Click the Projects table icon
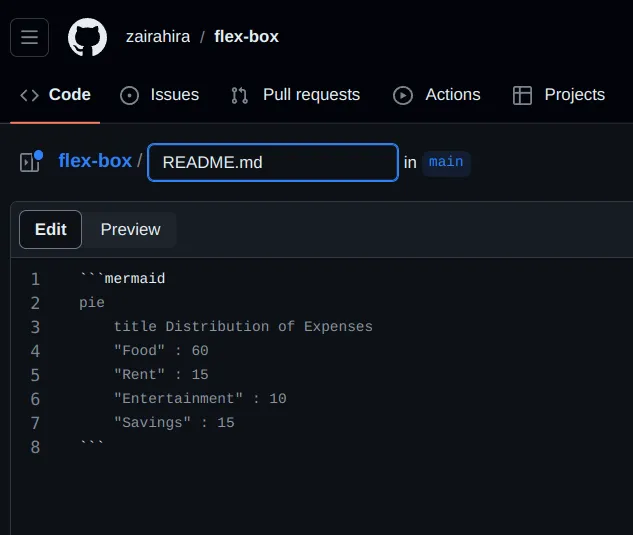 coord(522,95)
